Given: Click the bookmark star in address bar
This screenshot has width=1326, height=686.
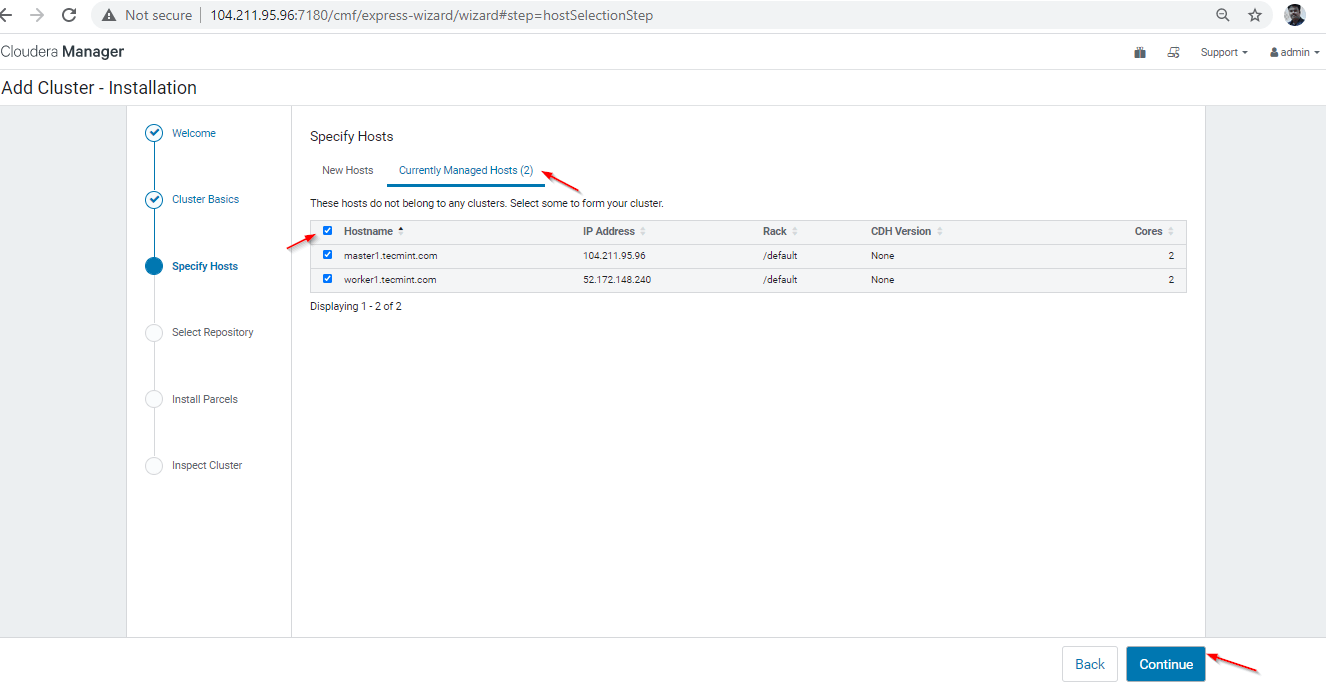Looking at the screenshot, I should (1254, 15).
